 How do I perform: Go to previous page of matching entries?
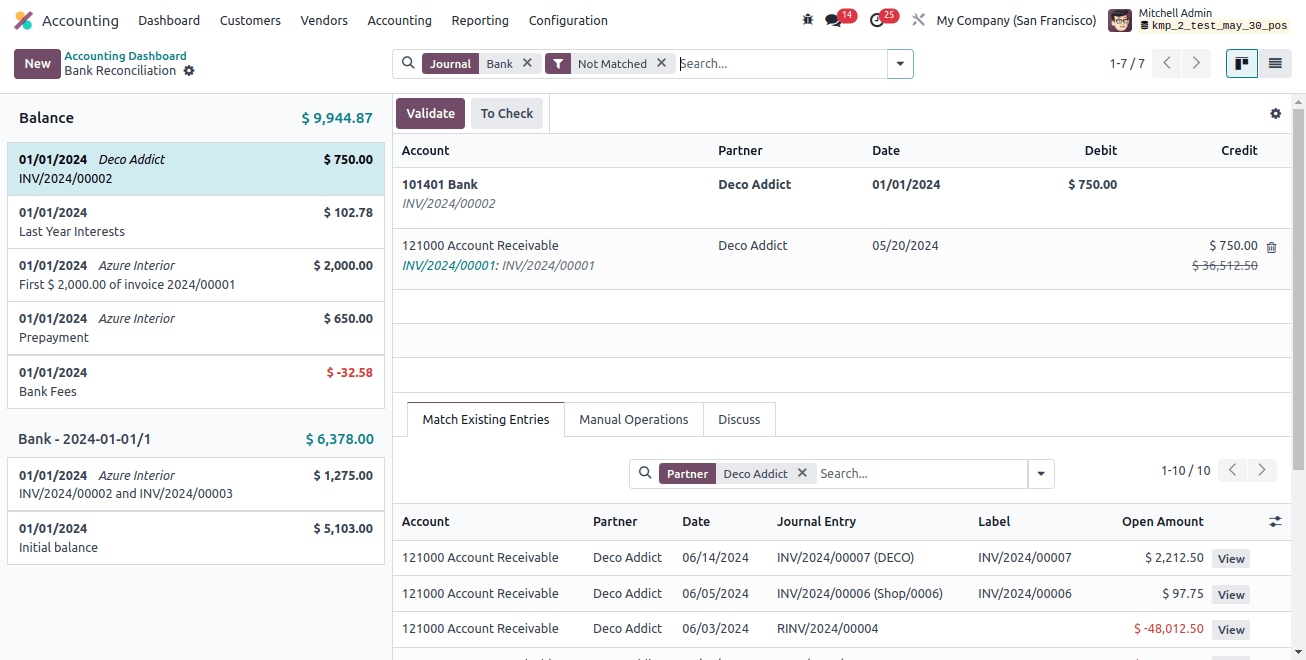point(1233,470)
